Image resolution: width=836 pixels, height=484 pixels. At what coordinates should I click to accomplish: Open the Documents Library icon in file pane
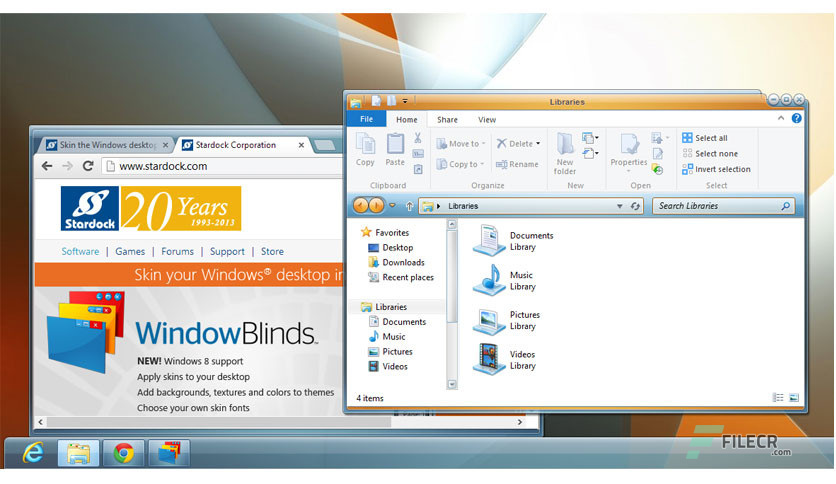click(489, 240)
